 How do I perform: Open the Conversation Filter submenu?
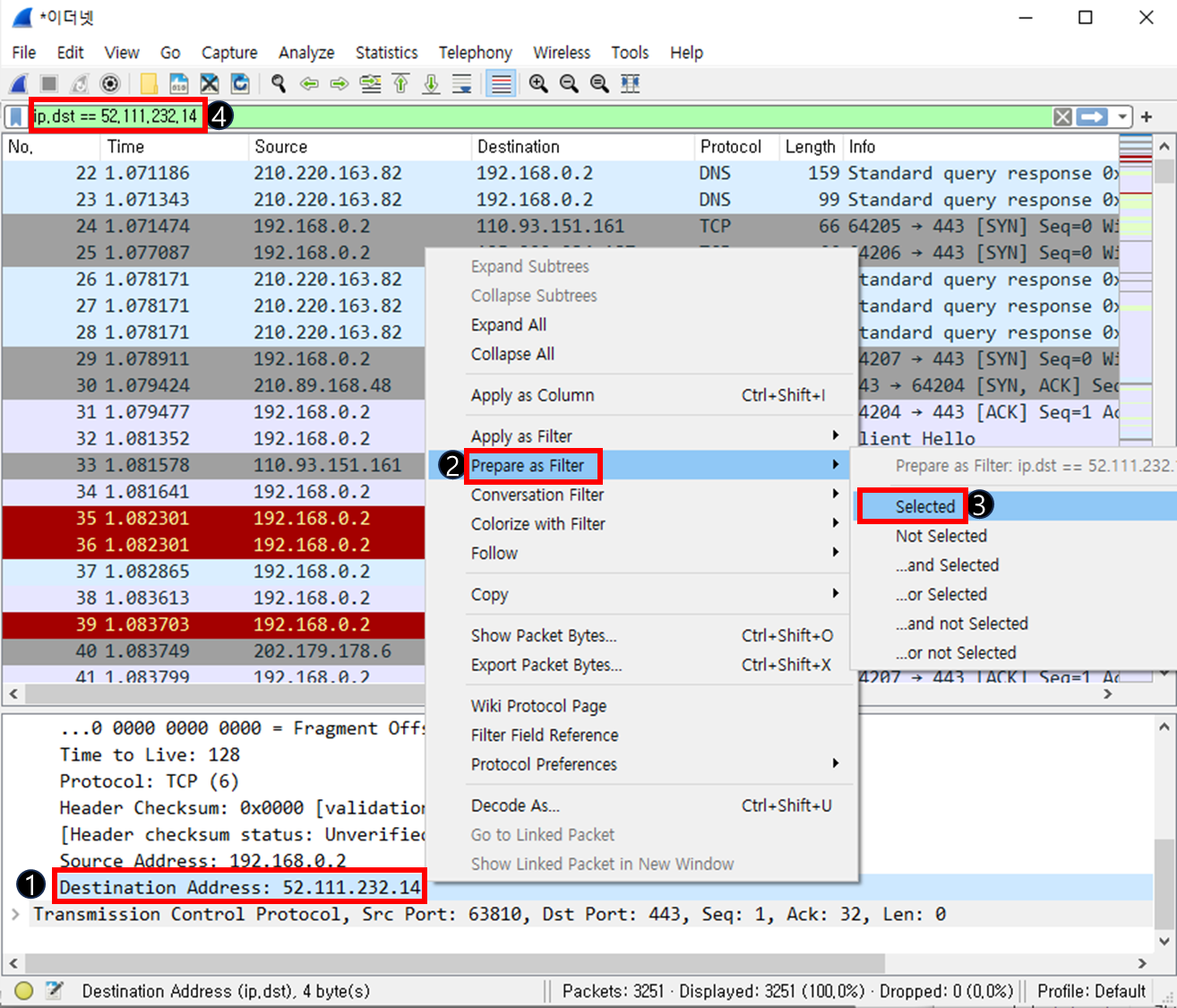tap(642, 495)
